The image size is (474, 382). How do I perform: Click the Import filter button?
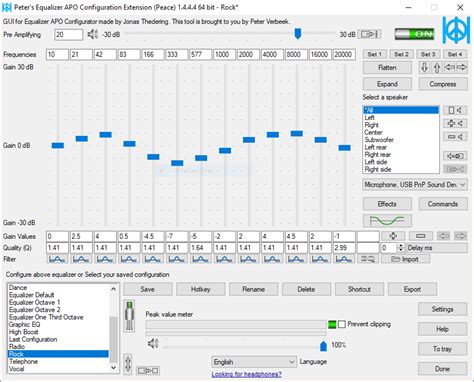click(x=405, y=259)
